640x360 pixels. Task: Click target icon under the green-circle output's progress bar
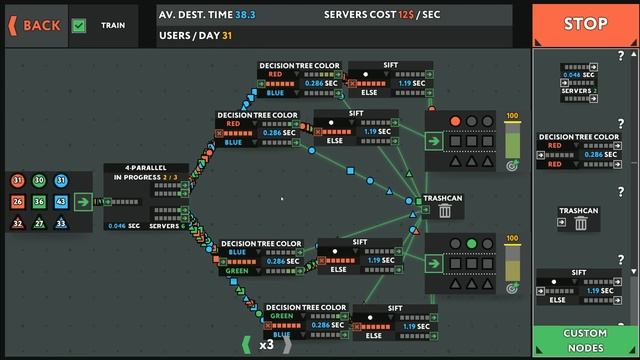tap(512, 288)
